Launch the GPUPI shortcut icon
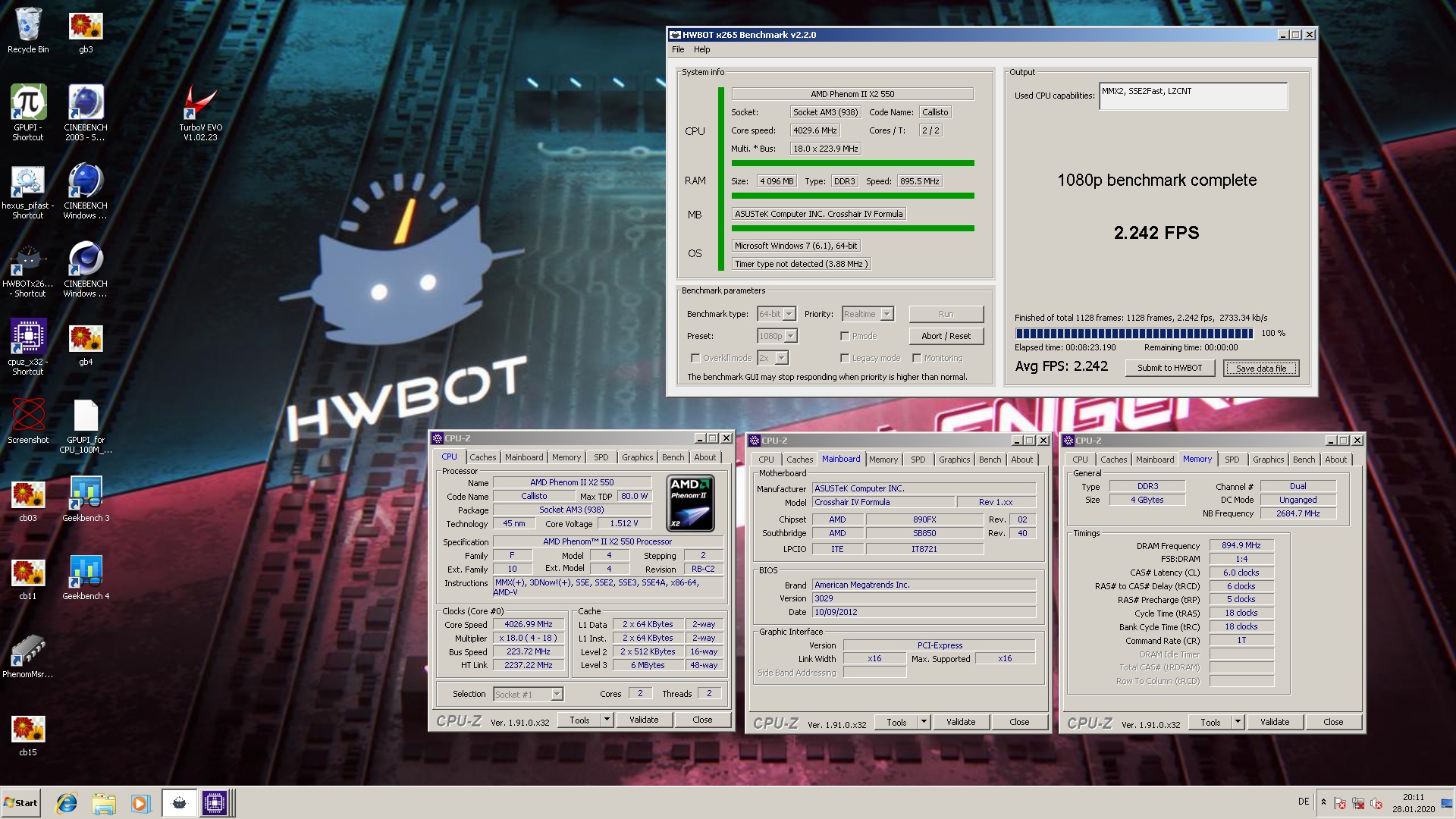This screenshot has height=819, width=1456. [28, 112]
